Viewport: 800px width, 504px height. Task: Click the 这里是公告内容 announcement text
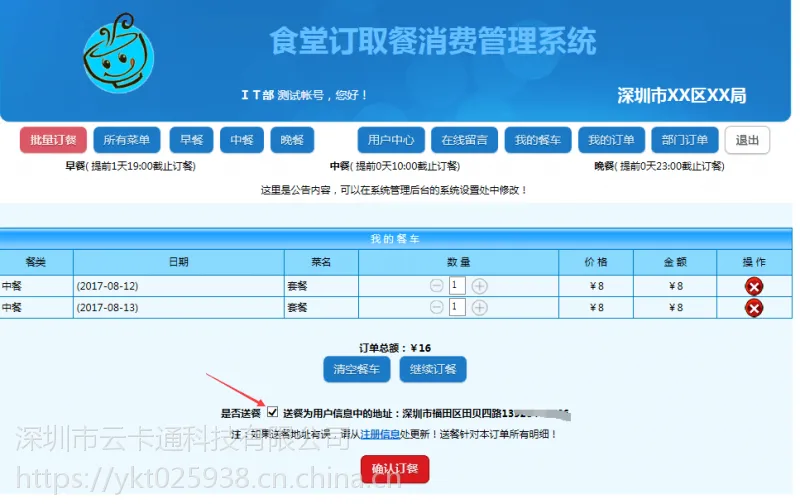pyautogui.click(x=393, y=190)
